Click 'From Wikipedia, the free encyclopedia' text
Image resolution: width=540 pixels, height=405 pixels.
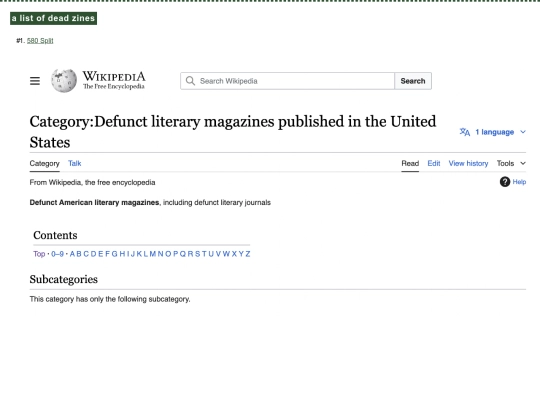pos(92,182)
